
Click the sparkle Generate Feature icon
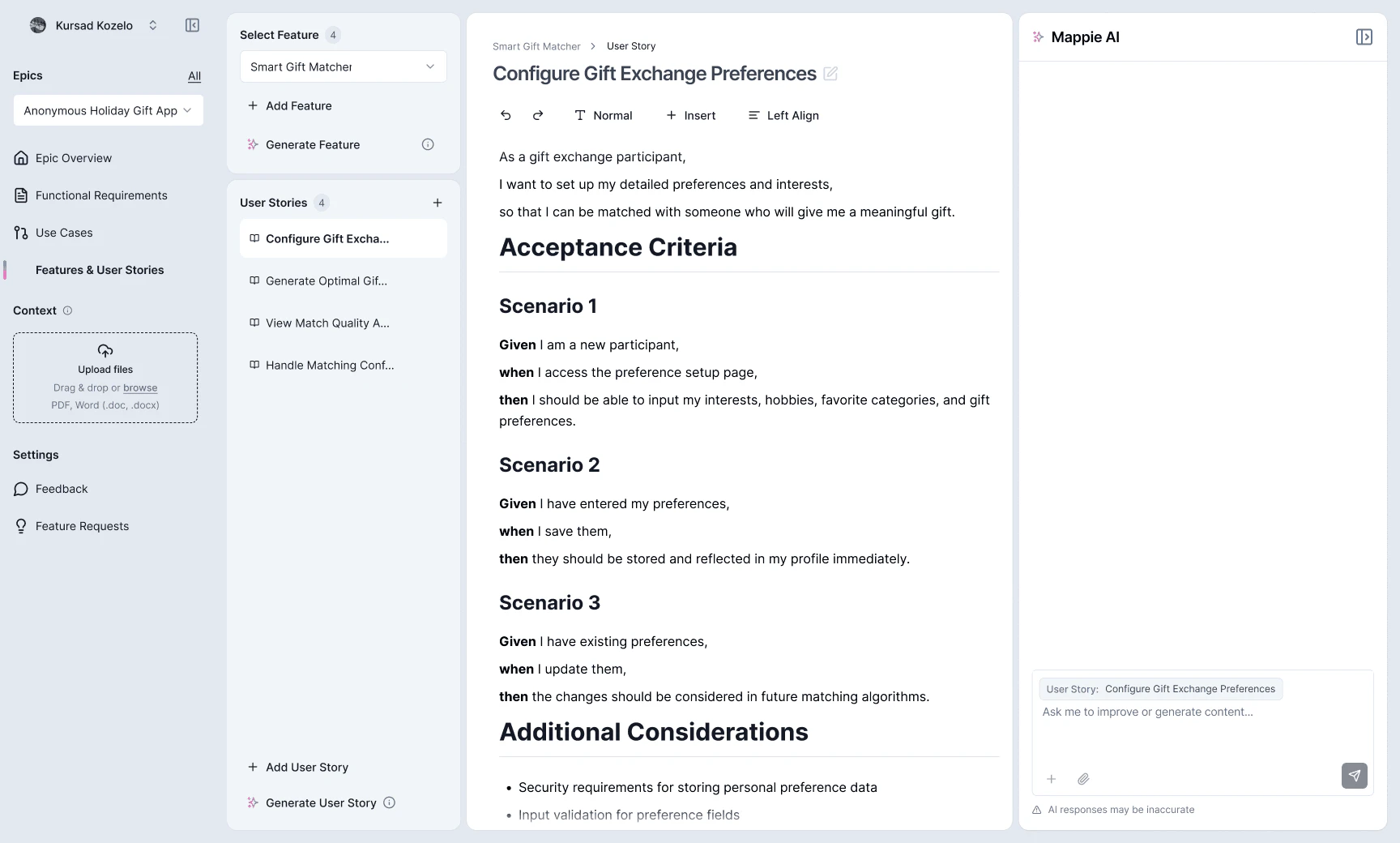pos(253,144)
